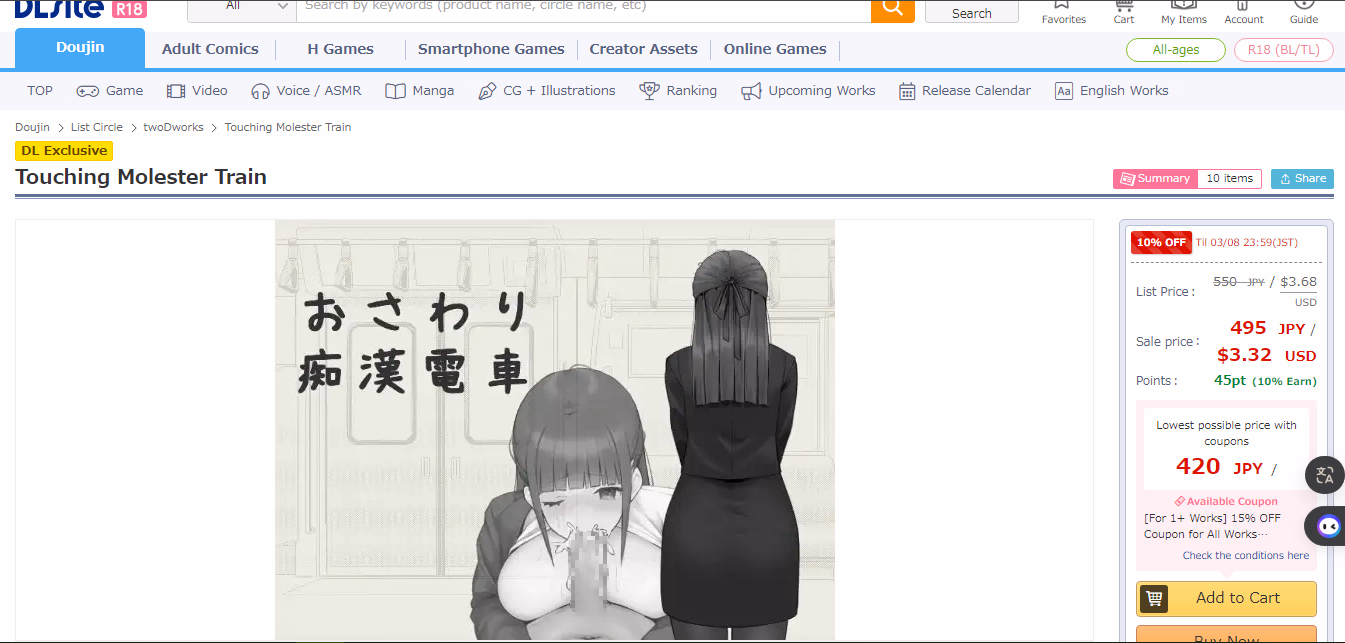
Task: Open the Cart in the header
Action: click(x=1124, y=12)
